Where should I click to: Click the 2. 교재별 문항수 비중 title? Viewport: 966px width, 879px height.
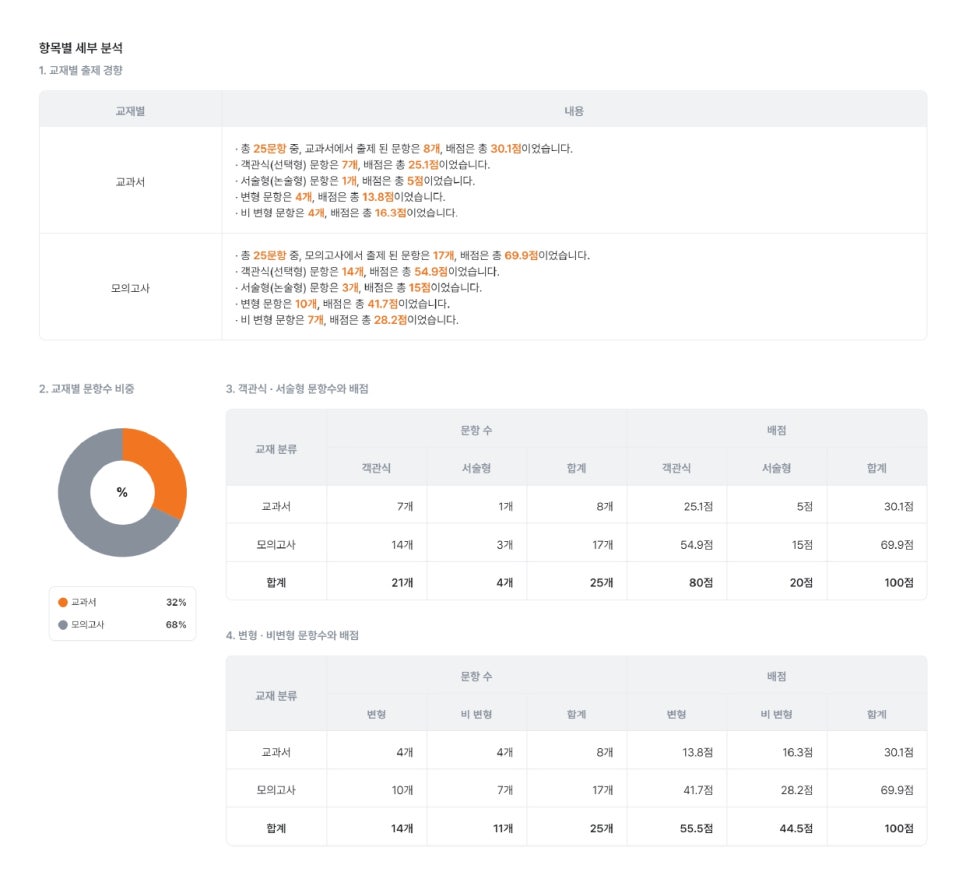pyautogui.click(x=86, y=389)
